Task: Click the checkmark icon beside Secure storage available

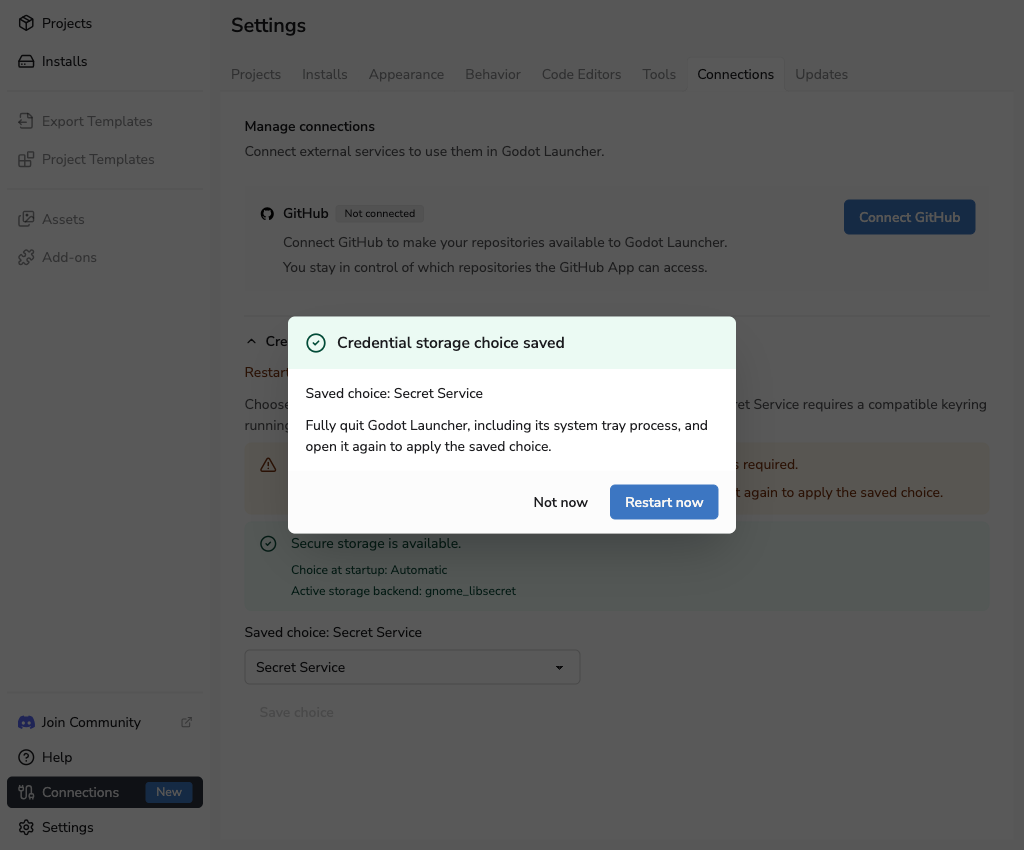Action: coord(268,544)
